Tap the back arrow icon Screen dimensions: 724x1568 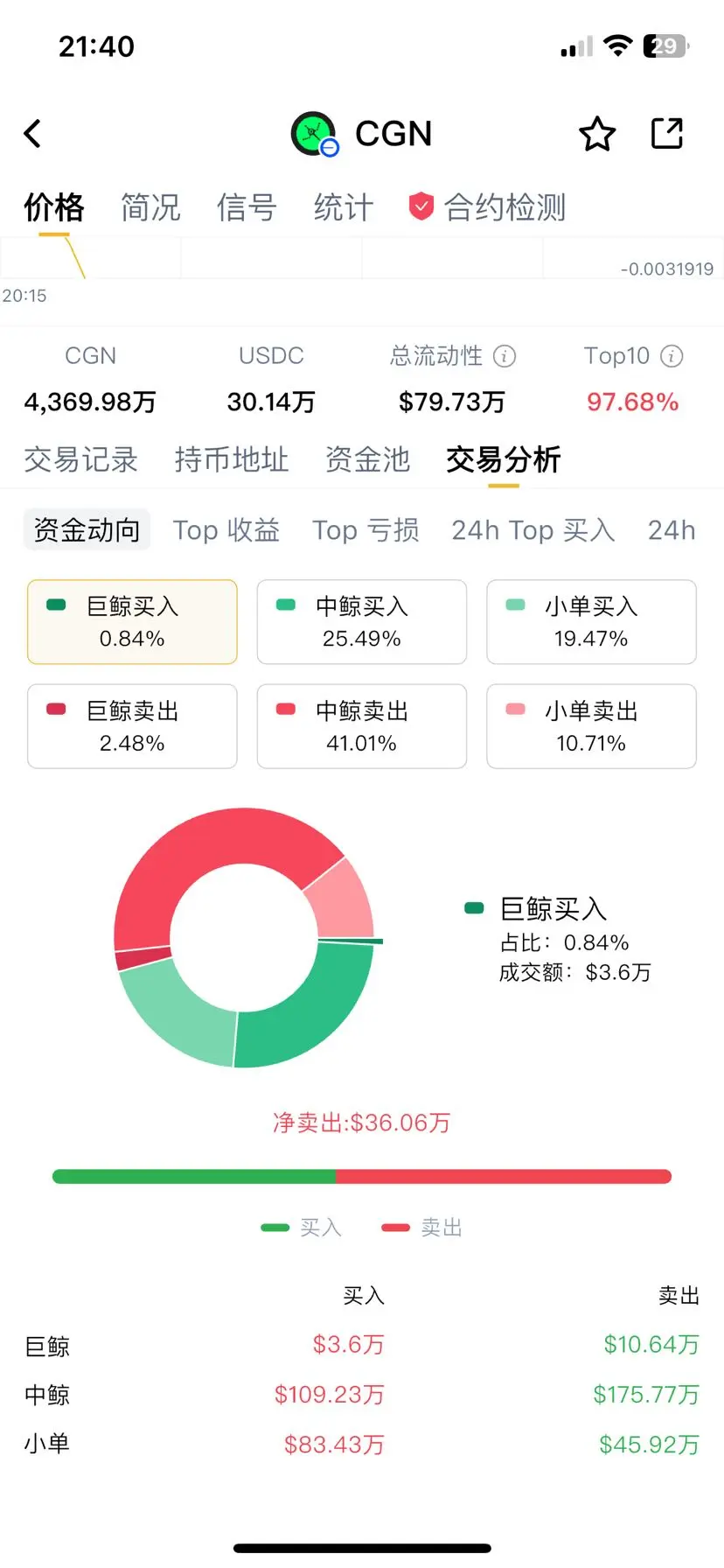[33, 134]
